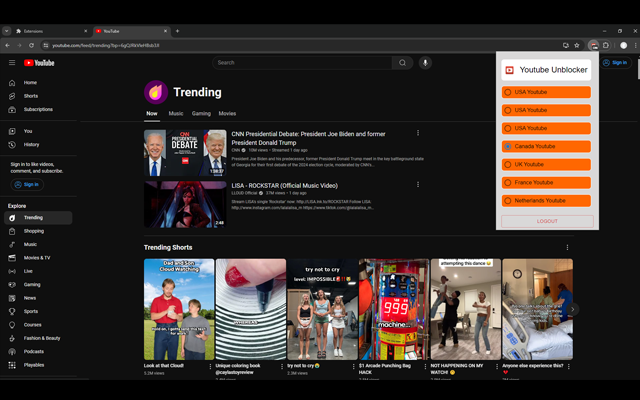Open Movies & TV in Explore list

pyautogui.click(x=38, y=258)
